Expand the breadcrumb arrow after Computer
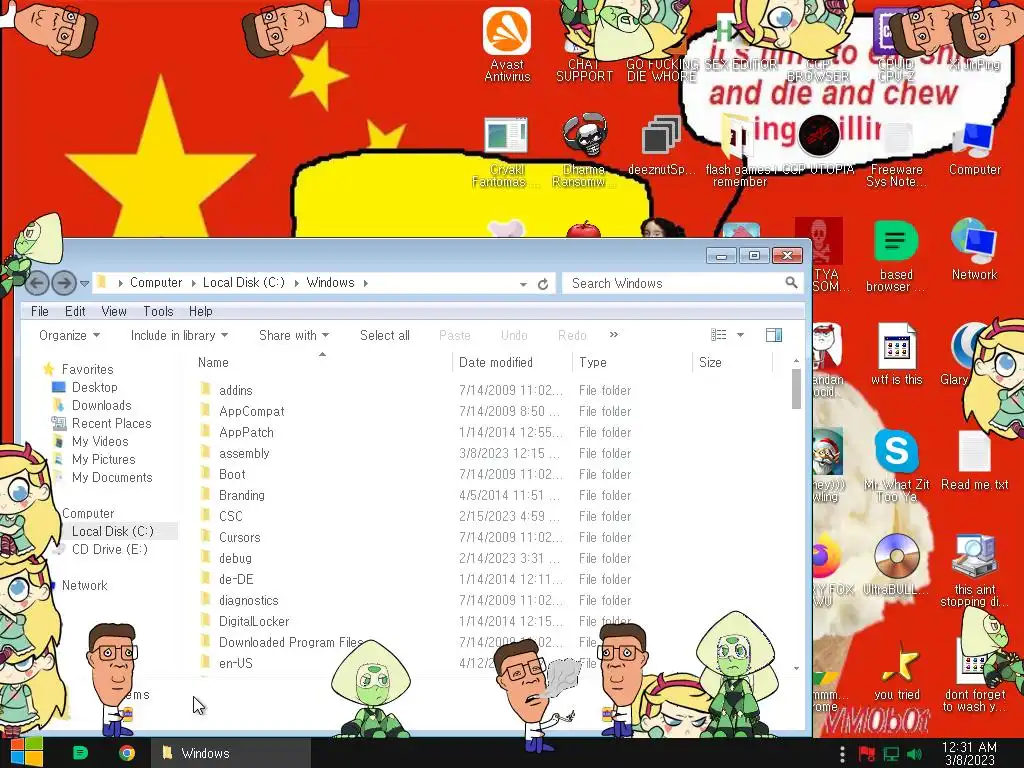The width and height of the screenshot is (1024, 768). (x=193, y=283)
